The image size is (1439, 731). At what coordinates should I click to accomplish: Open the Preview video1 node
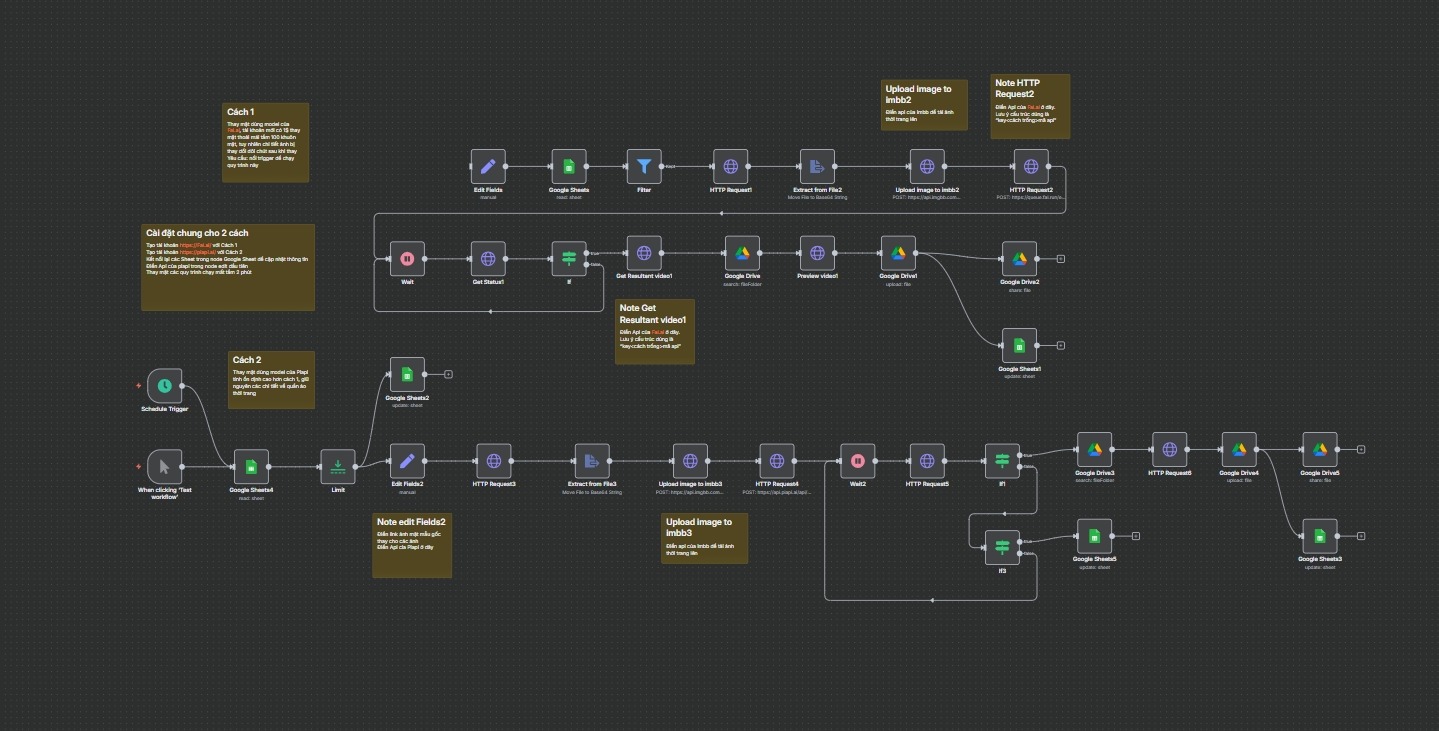tap(817, 252)
